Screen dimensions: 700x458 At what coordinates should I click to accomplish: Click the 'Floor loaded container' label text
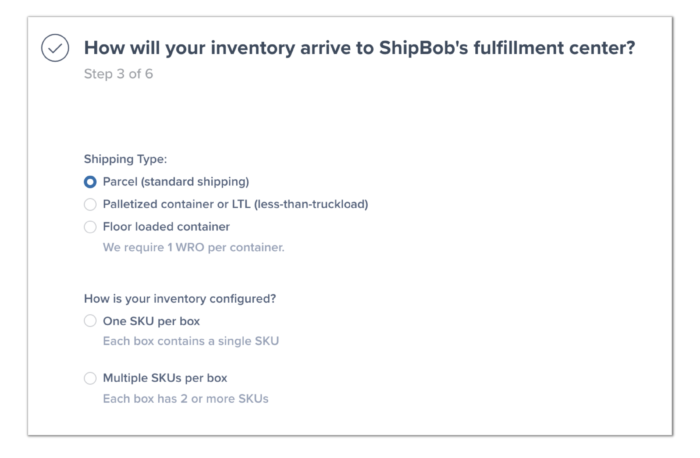[166, 227]
